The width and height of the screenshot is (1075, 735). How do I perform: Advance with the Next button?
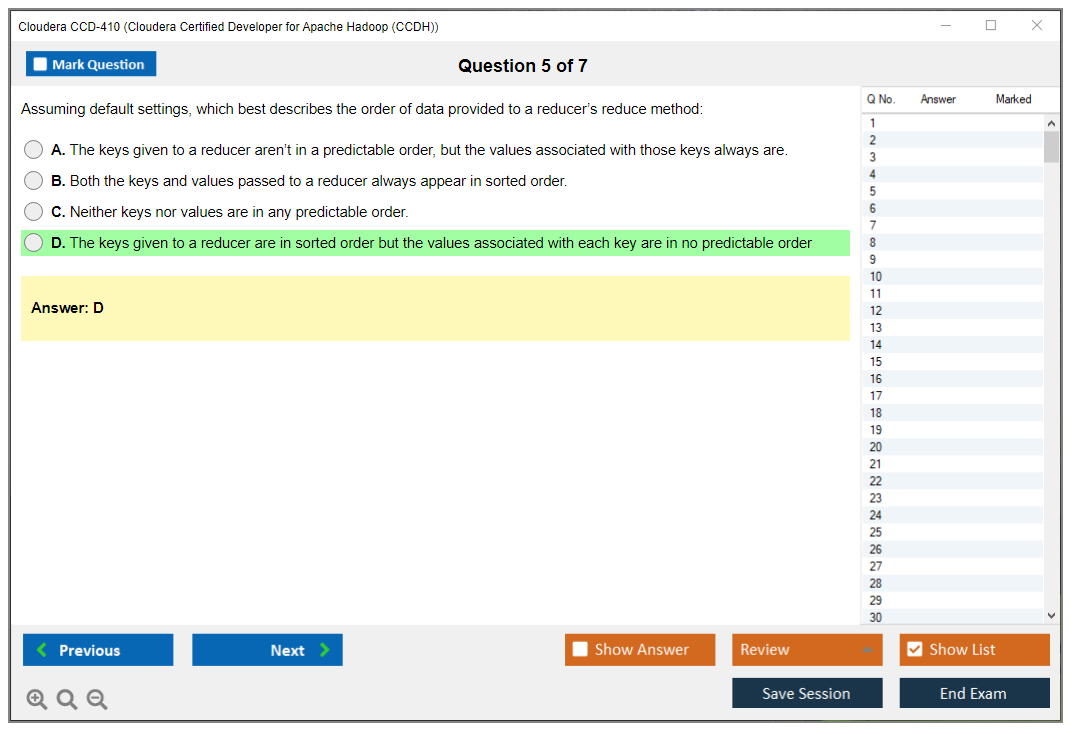pyautogui.click(x=267, y=650)
